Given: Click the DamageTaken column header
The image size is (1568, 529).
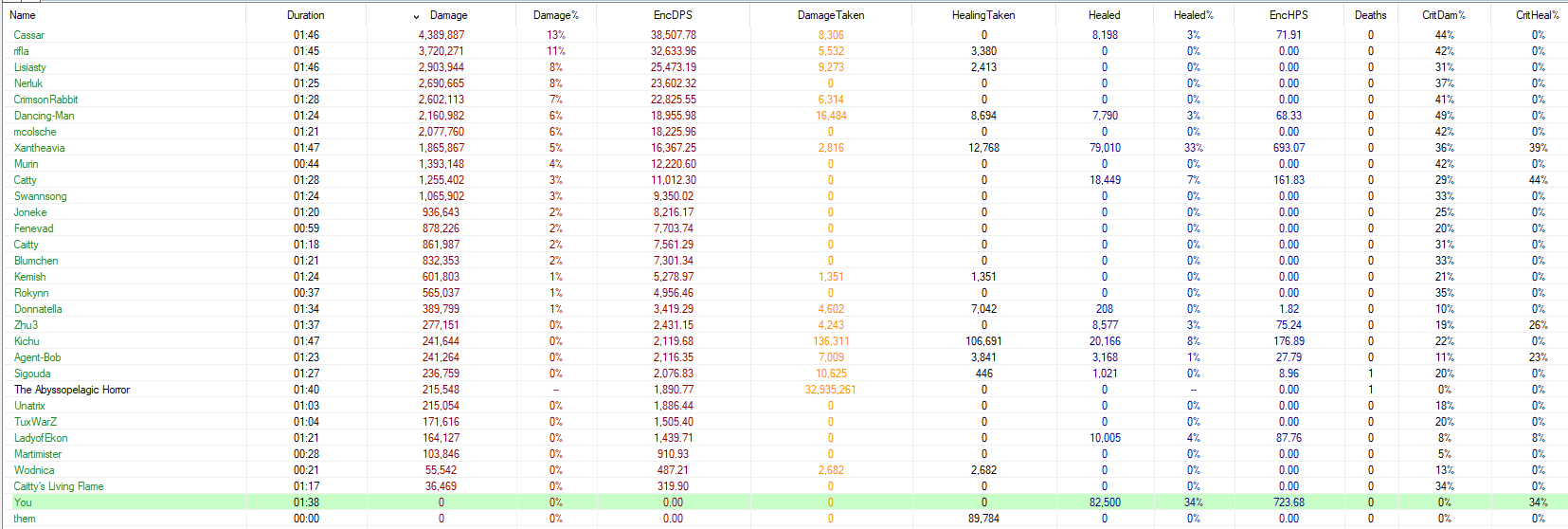Looking at the screenshot, I should point(830,15).
